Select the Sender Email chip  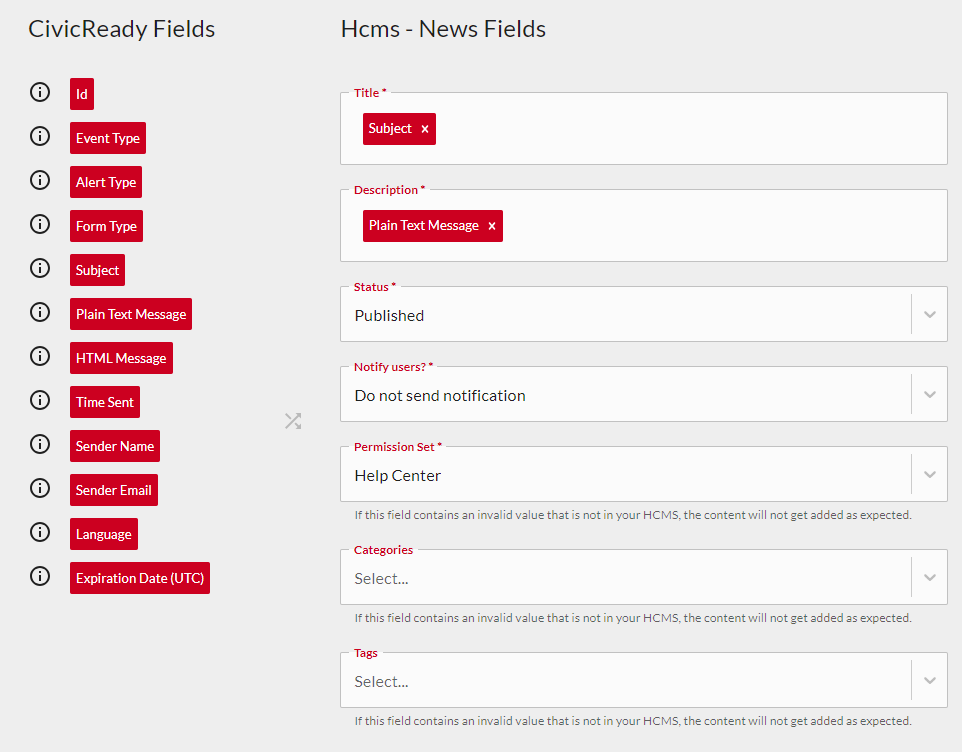coord(114,490)
